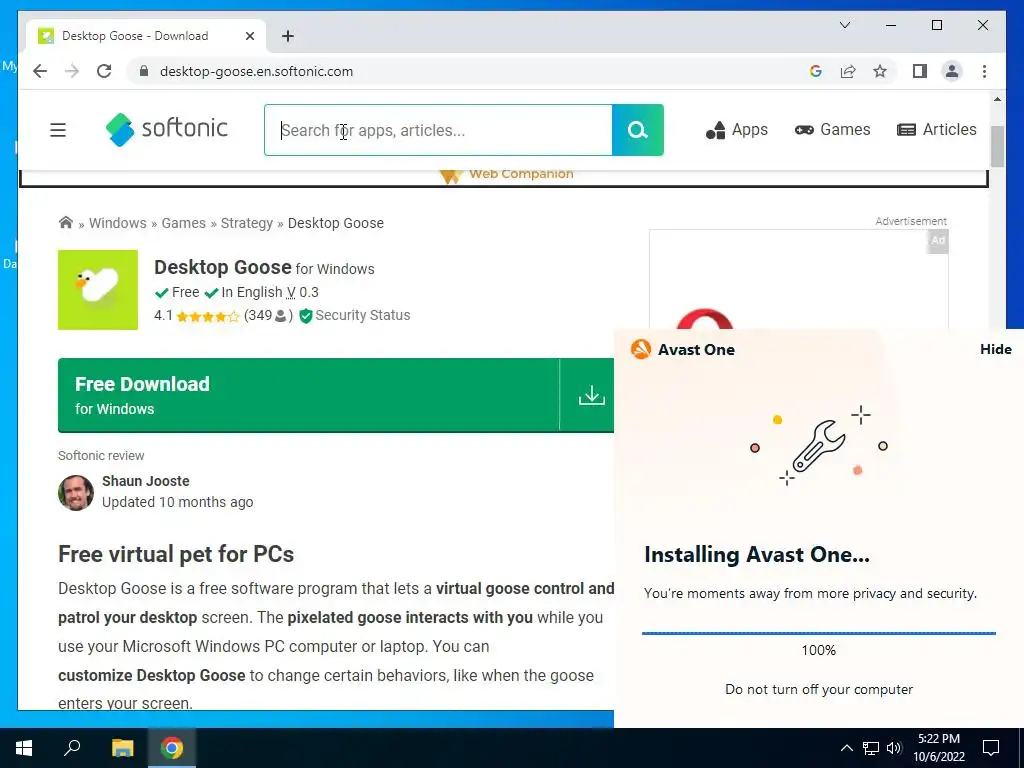Reload the Softonic page
The width and height of the screenshot is (1024, 768).
pyautogui.click(x=104, y=71)
